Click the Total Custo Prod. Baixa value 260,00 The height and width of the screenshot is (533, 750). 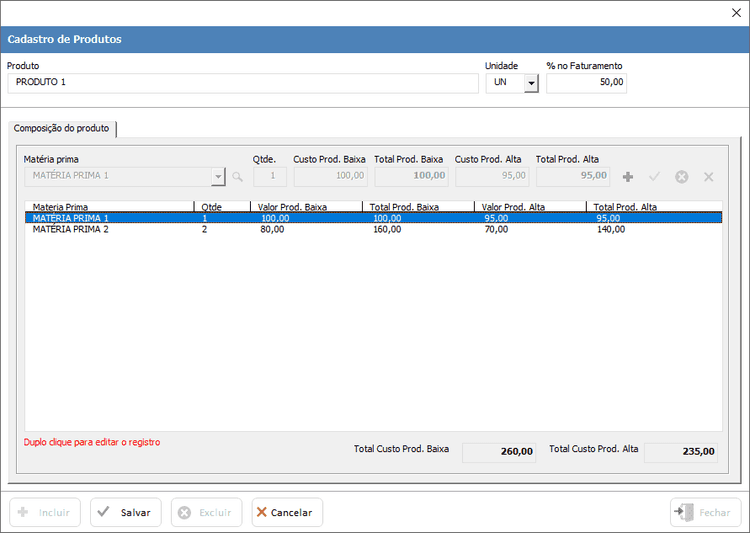click(499, 452)
